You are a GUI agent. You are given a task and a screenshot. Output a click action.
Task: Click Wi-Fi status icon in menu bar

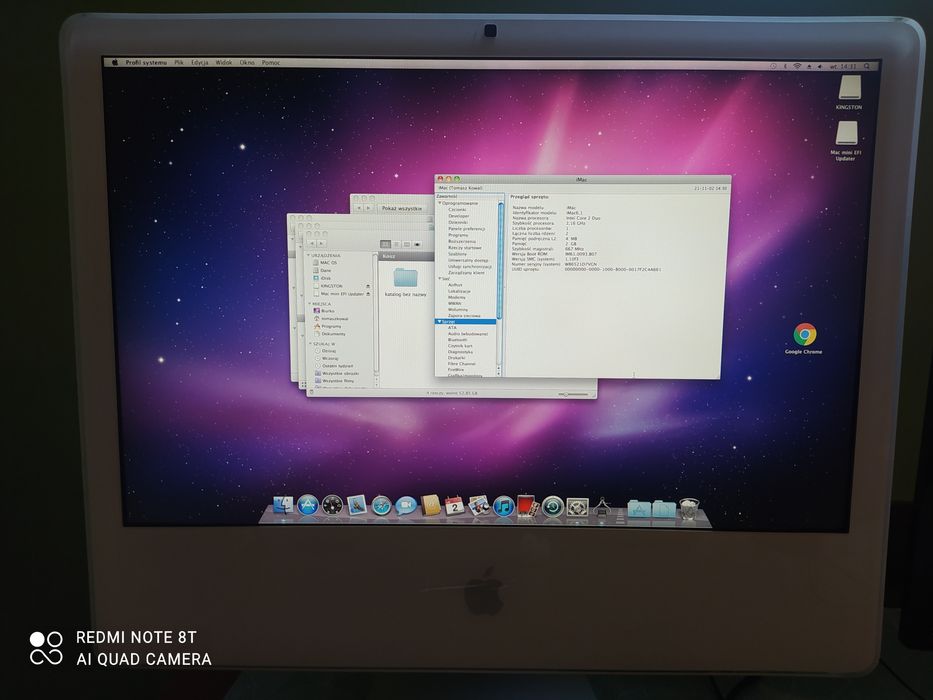pyautogui.click(x=797, y=66)
